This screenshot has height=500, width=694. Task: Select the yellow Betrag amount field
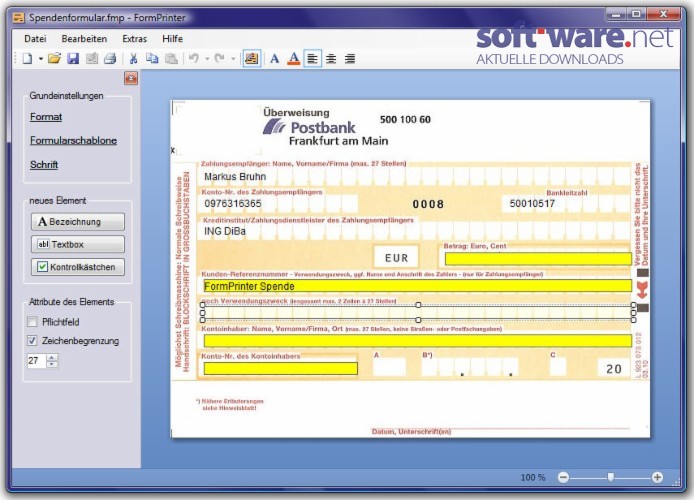(x=538, y=259)
